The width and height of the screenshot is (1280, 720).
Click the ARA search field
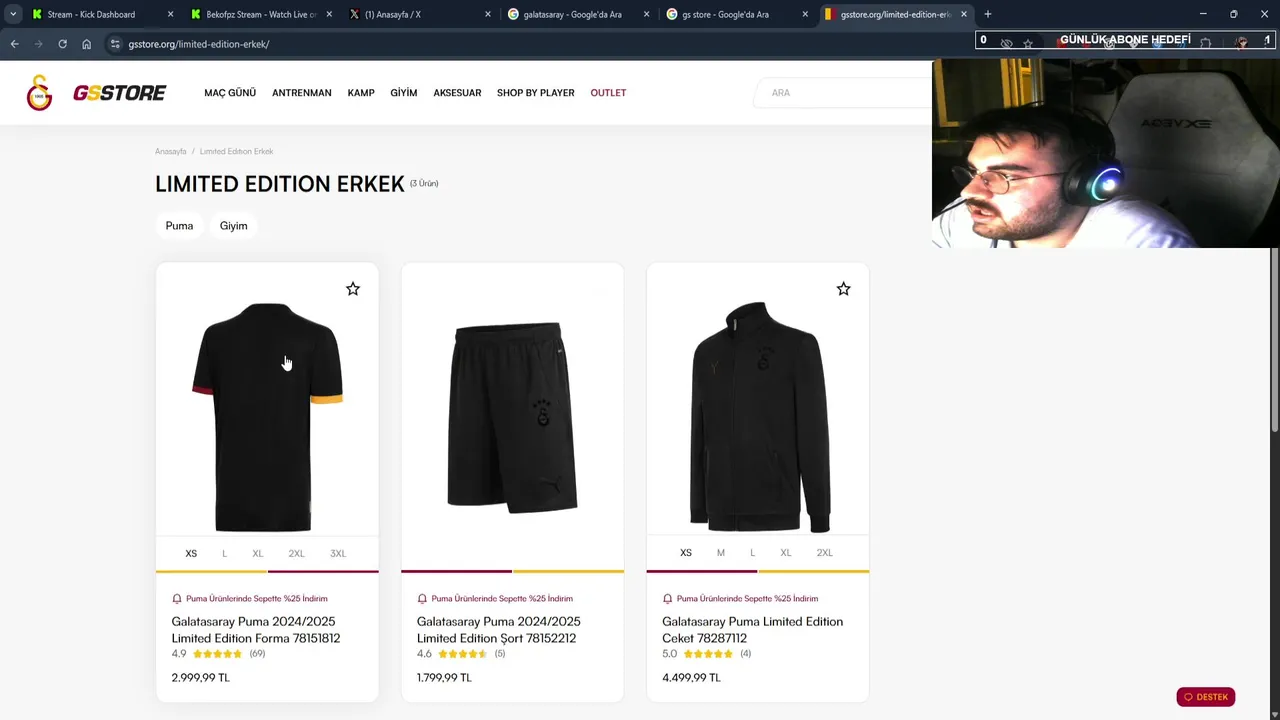tap(845, 93)
